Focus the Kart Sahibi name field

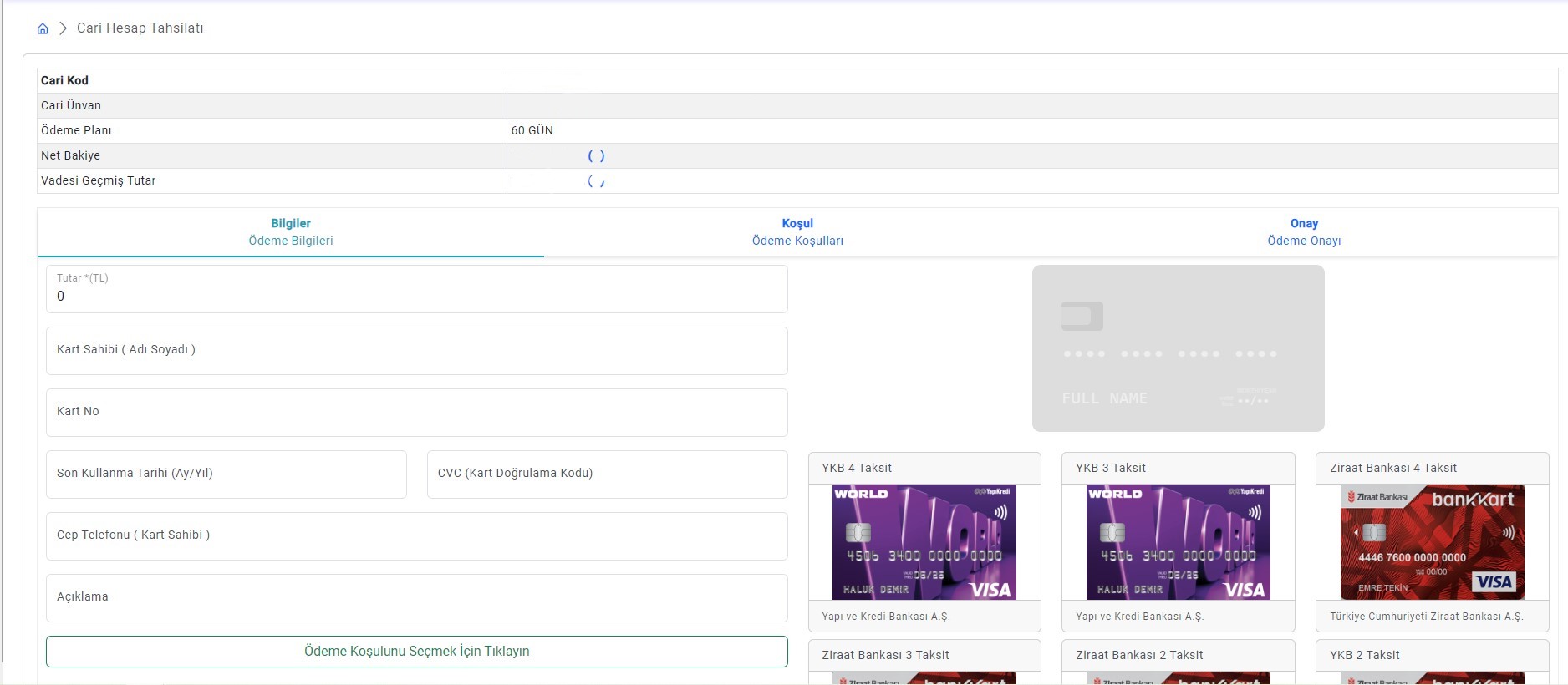coord(416,351)
